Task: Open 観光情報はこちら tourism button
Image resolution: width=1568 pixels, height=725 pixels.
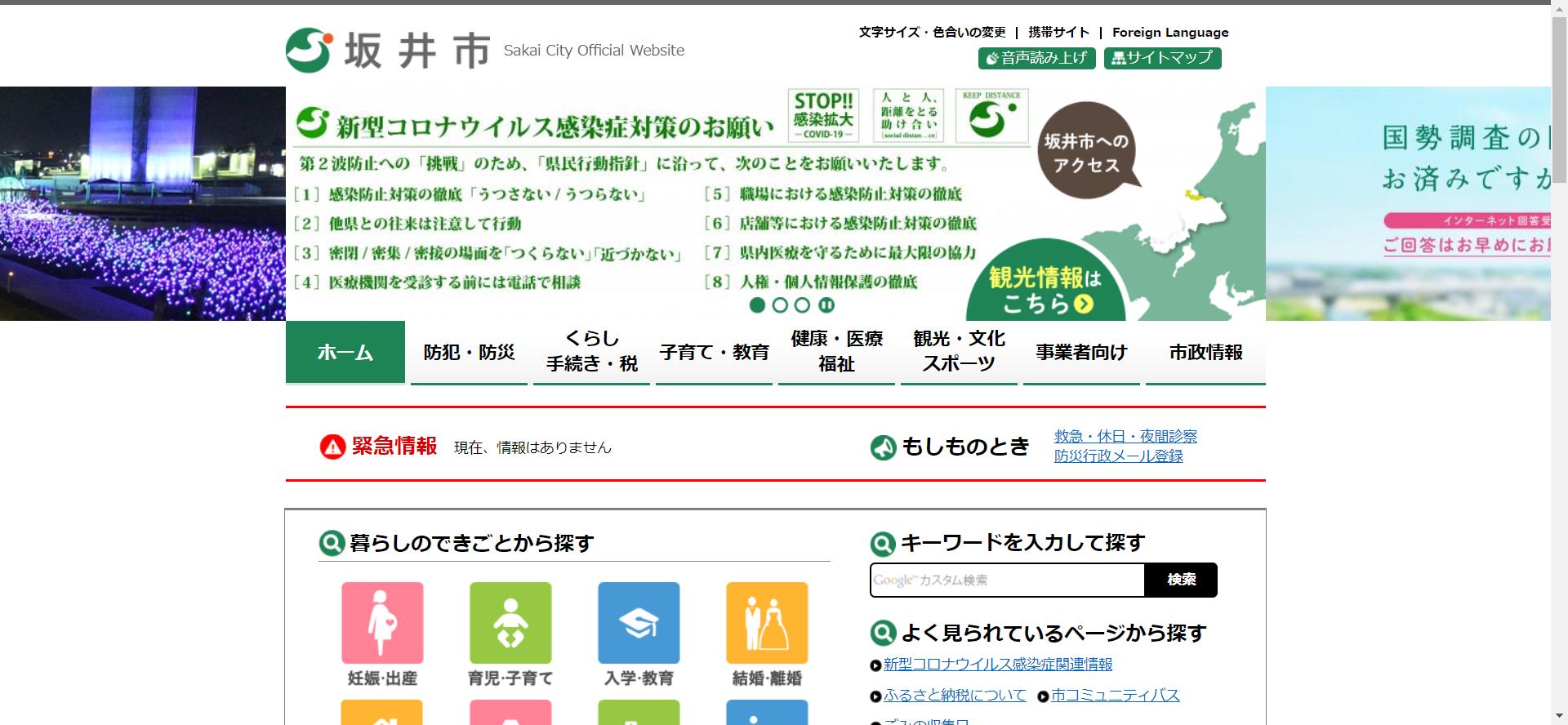Action: click(1046, 282)
